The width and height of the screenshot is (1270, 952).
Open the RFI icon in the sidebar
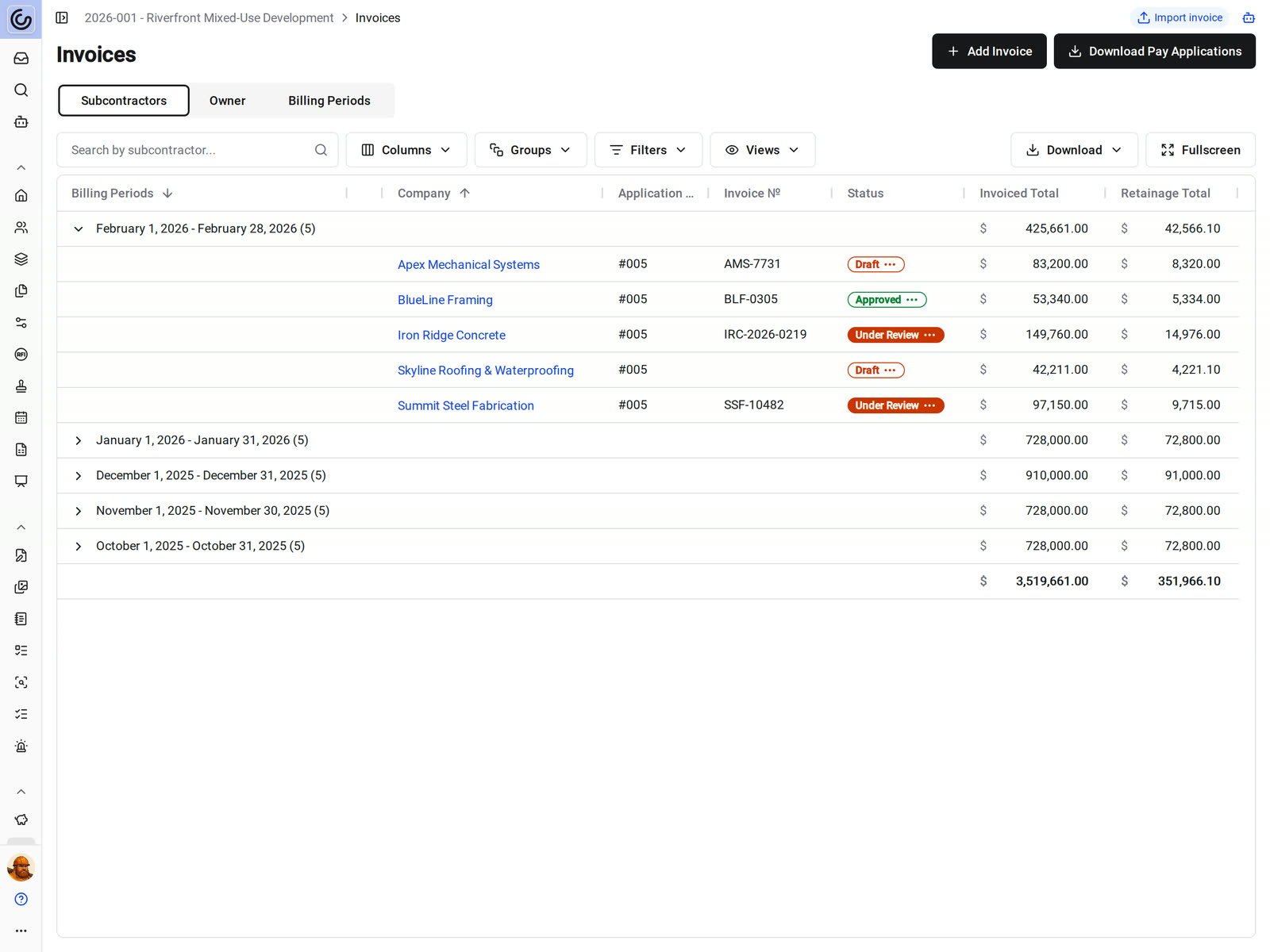click(x=21, y=355)
